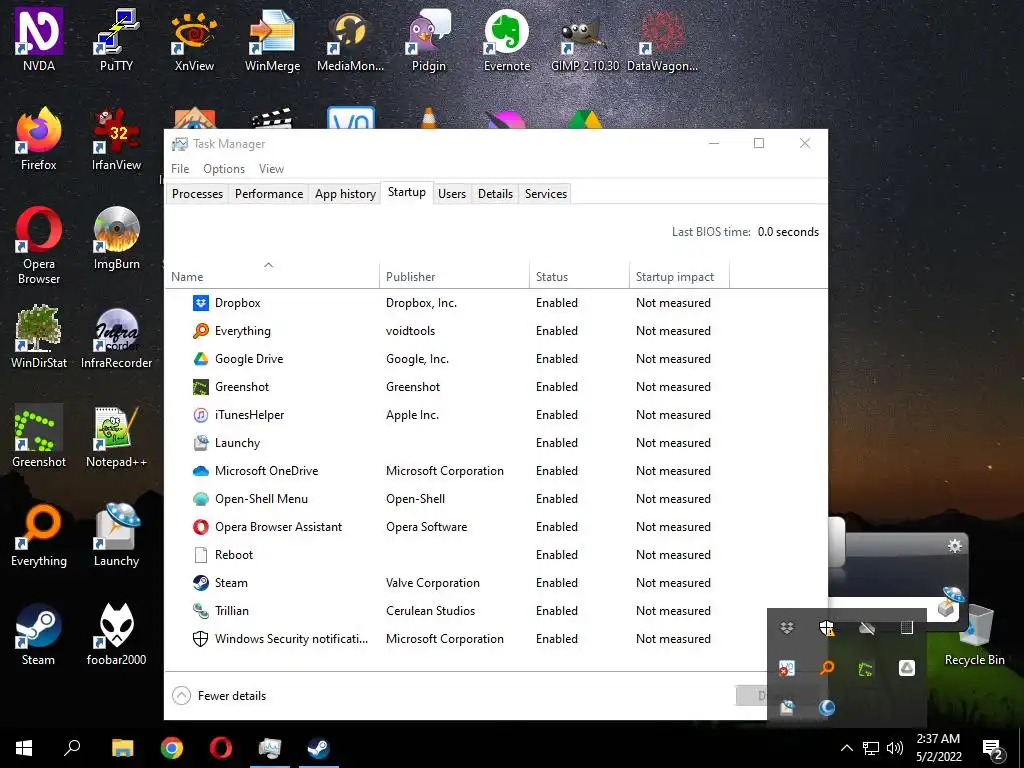The image size is (1024, 768).
Task: Open the File menu in Task Manager
Action: point(180,168)
